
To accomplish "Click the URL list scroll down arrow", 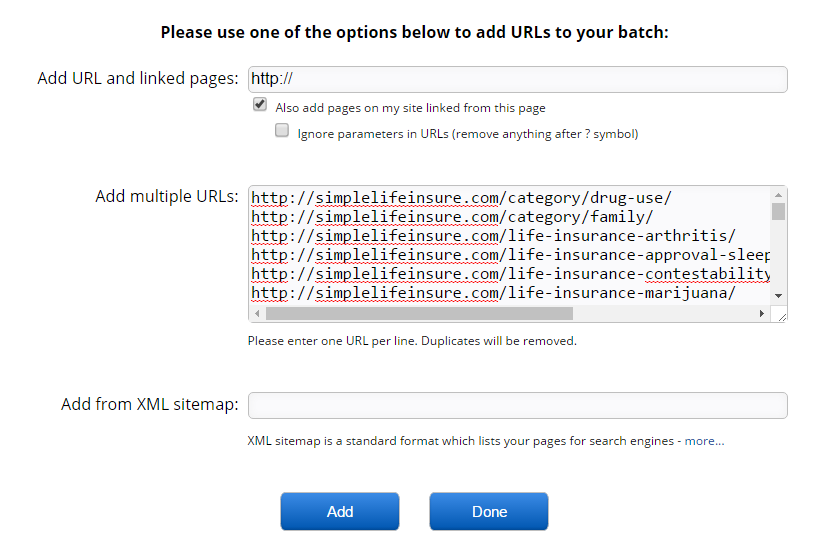I will point(778,297).
